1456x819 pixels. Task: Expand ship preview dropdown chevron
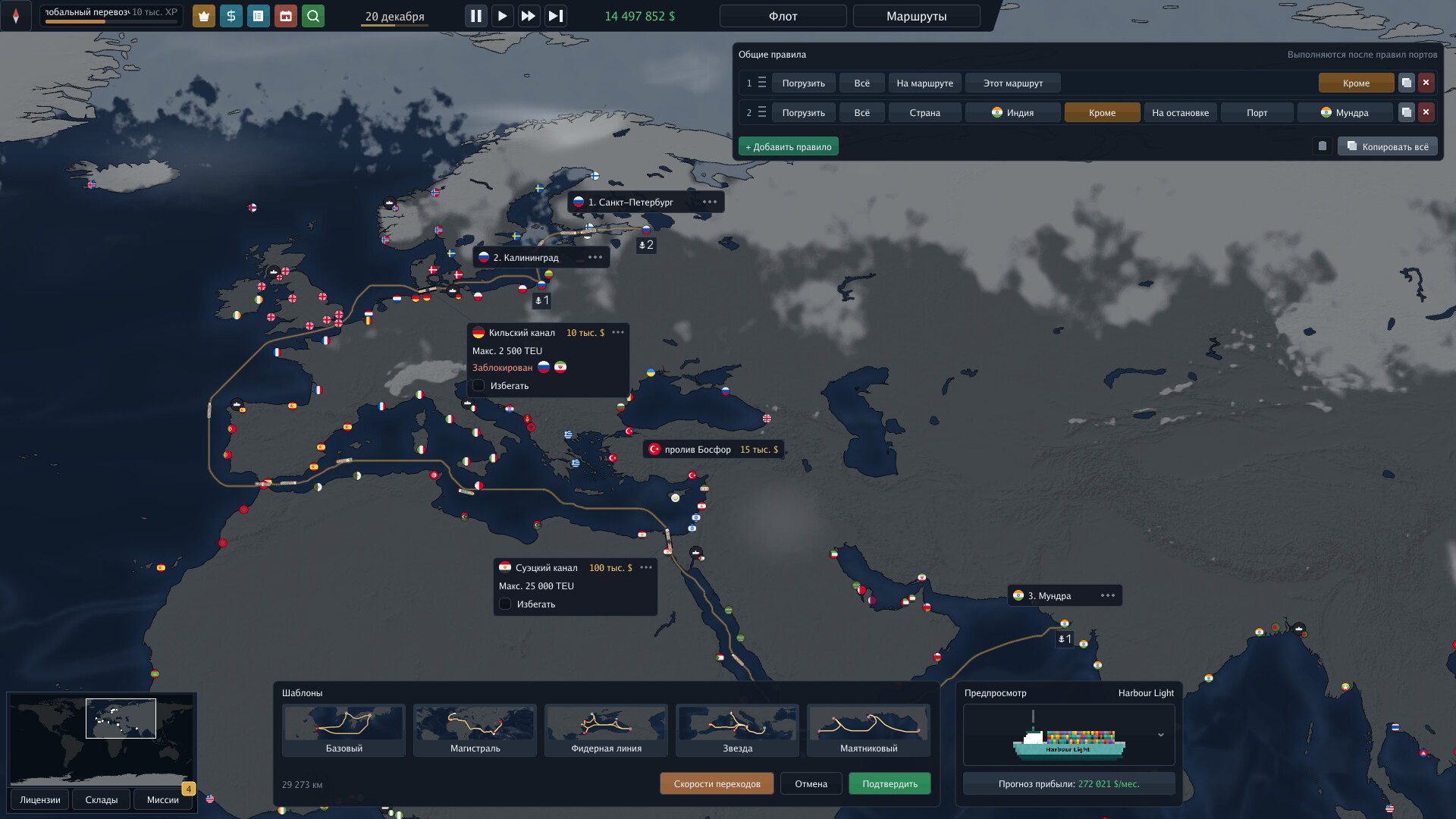1160,735
